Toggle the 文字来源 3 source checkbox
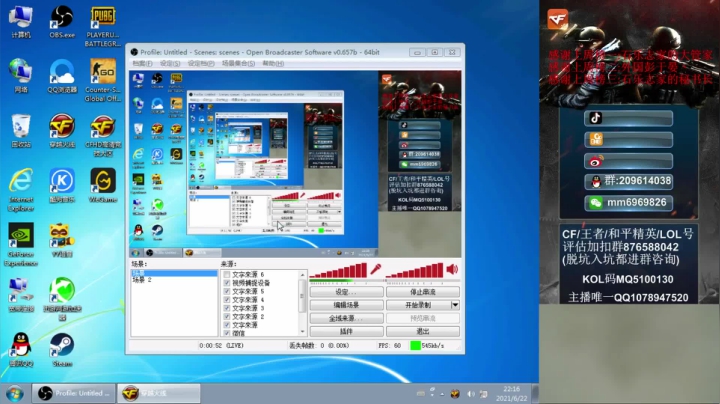Viewport: 720px width, 404px height. click(226, 308)
